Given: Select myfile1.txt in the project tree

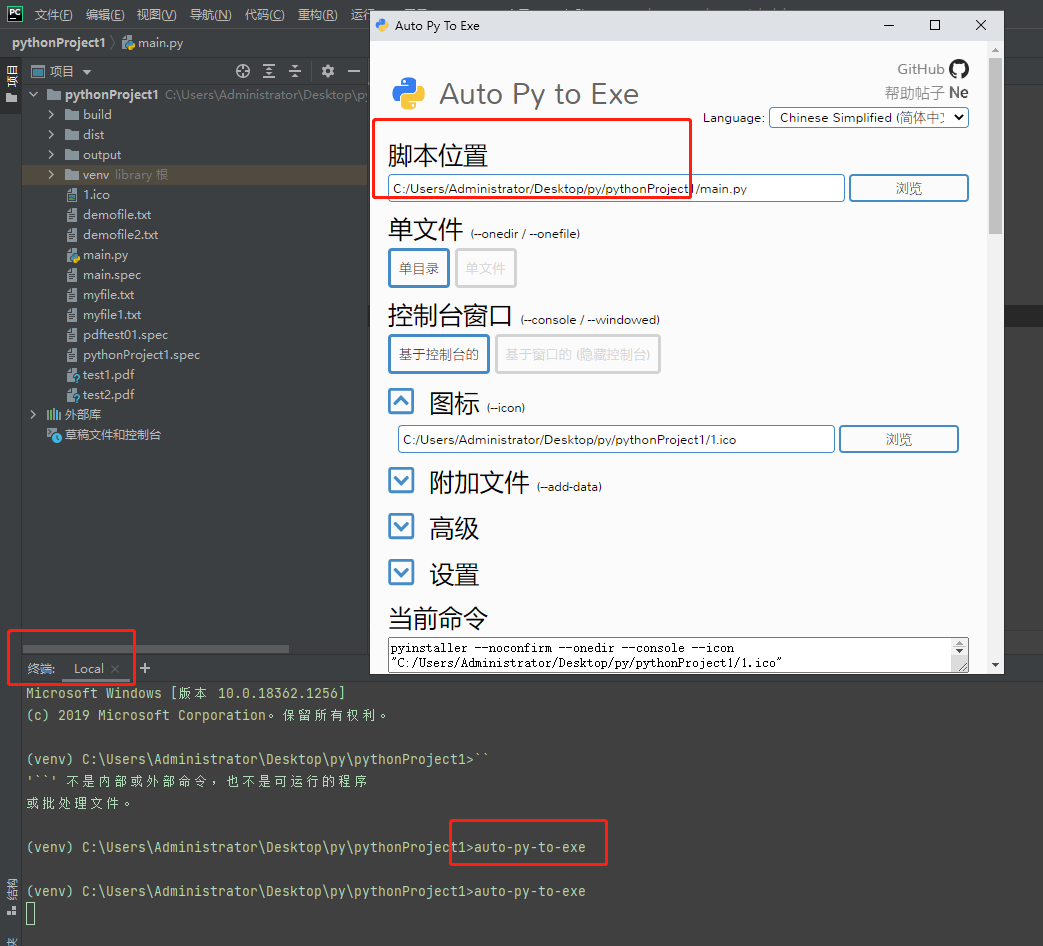Looking at the screenshot, I should pyautogui.click(x=112, y=315).
